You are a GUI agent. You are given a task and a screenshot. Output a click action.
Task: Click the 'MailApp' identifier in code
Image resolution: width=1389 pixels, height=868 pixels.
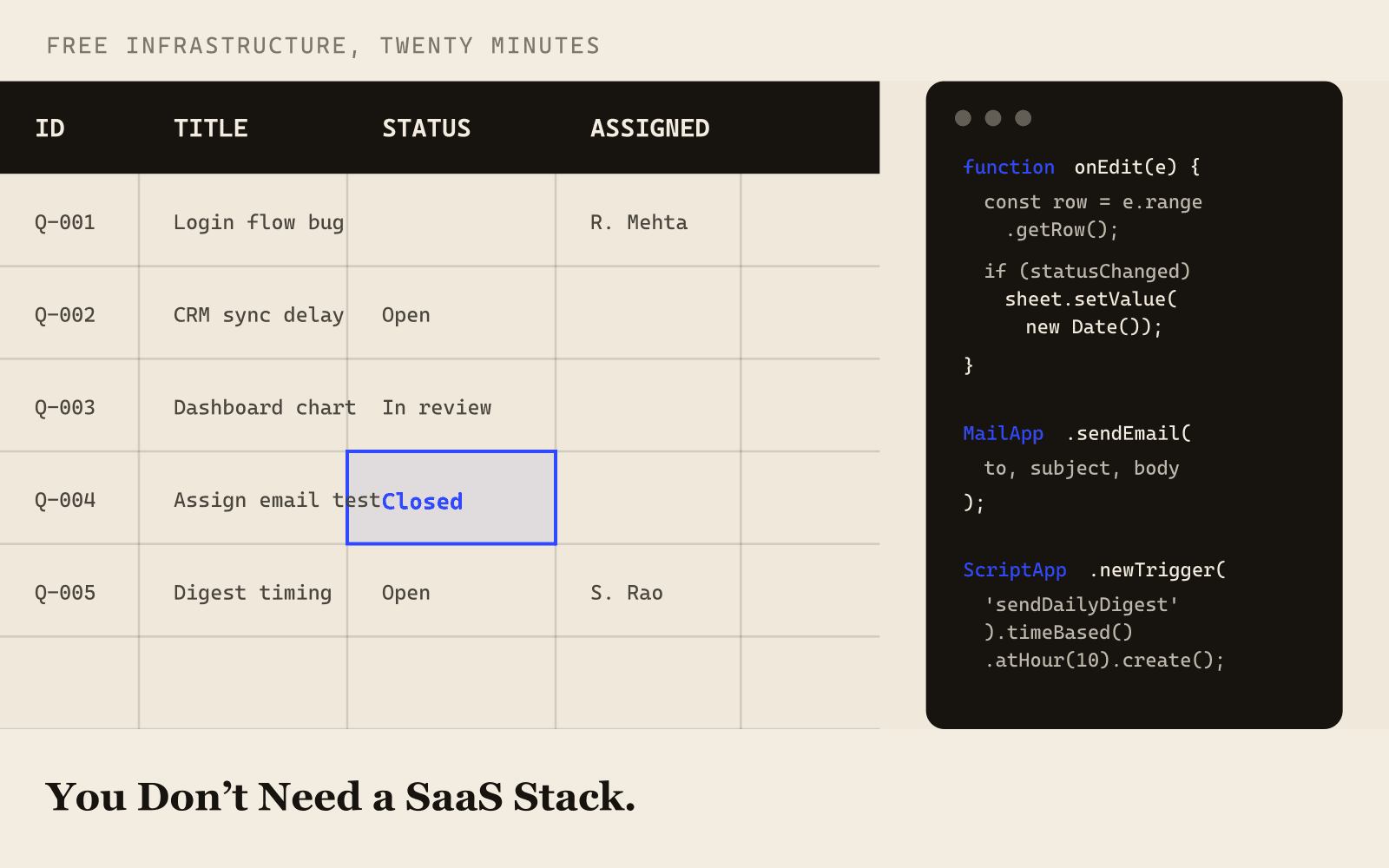point(1004,433)
